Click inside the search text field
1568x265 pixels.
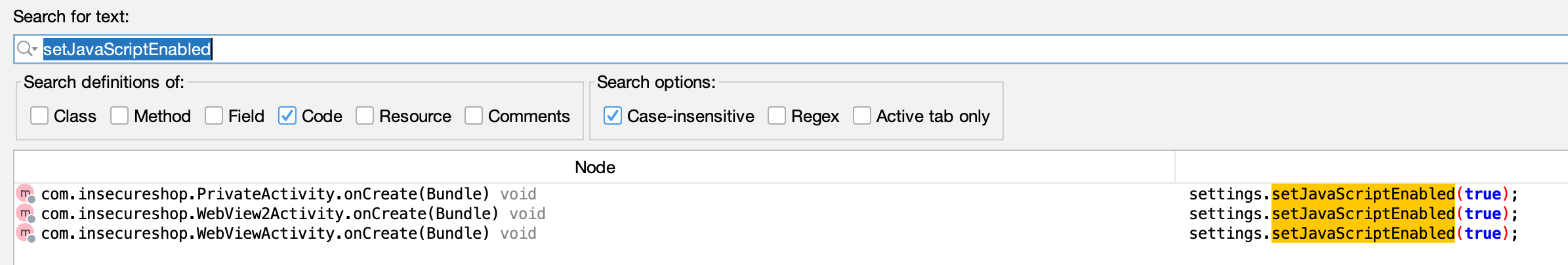[787, 49]
